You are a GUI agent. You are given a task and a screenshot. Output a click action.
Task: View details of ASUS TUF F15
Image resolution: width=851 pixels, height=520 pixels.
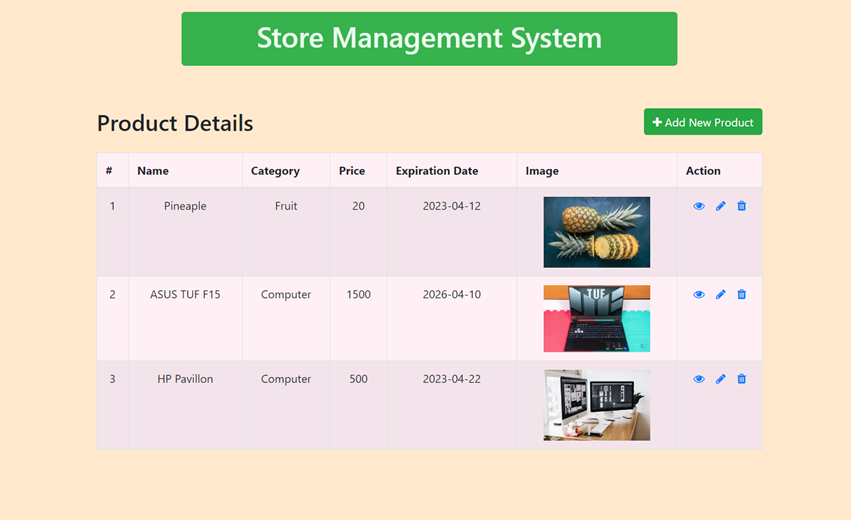pyautogui.click(x=699, y=295)
